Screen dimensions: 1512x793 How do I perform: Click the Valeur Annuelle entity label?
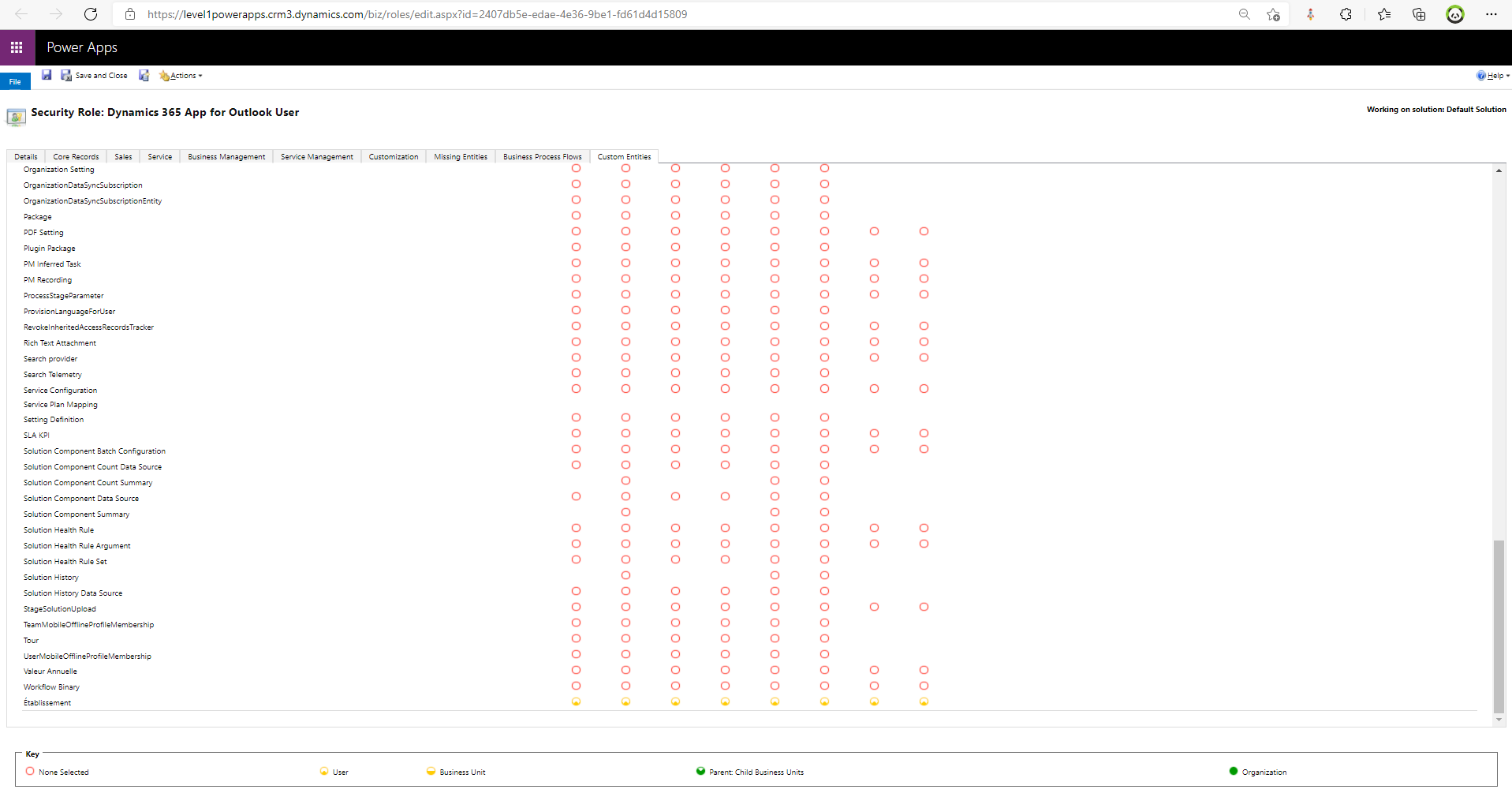click(50, 671)
